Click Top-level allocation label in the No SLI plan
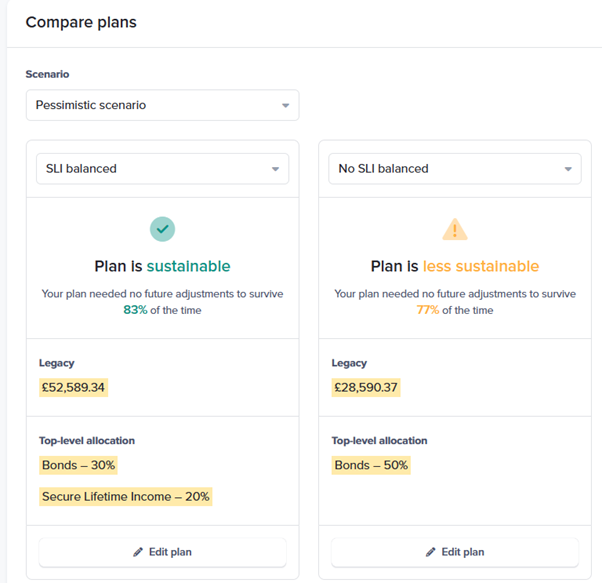602x583 pixels. [380, 441]
